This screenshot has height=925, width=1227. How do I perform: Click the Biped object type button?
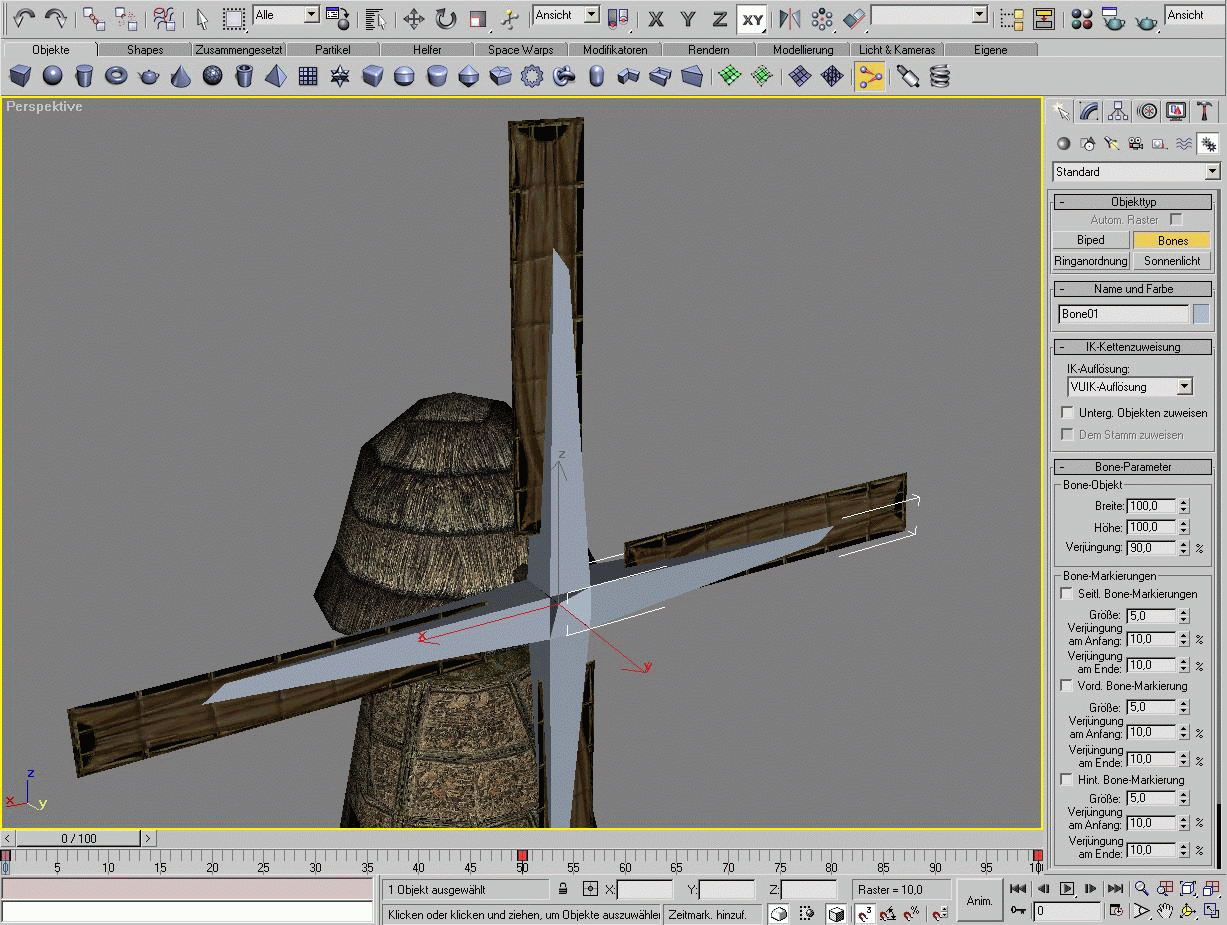pyautogui.click(x=1091, y=240)
